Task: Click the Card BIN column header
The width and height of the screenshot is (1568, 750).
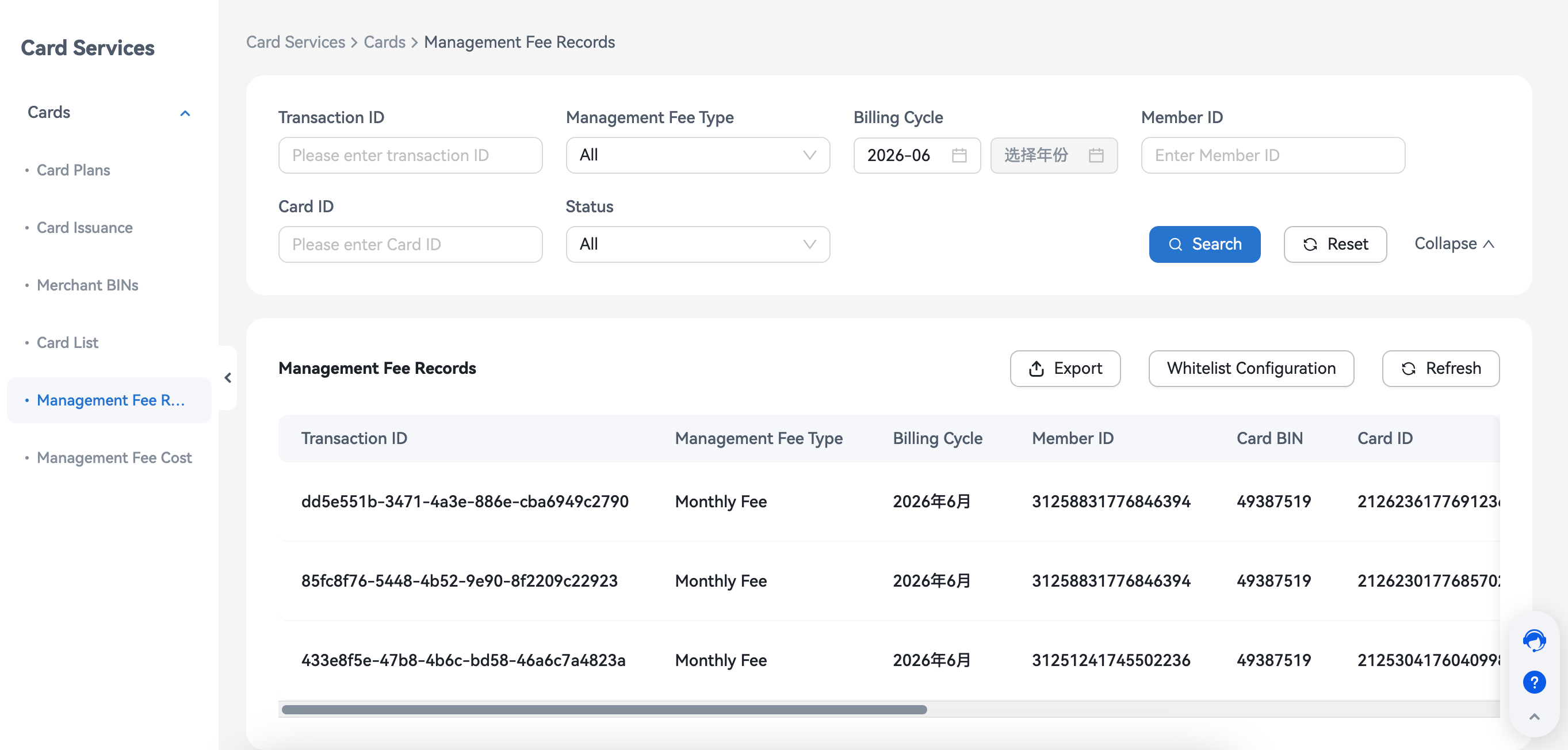Action: [x=1269, y=438]
